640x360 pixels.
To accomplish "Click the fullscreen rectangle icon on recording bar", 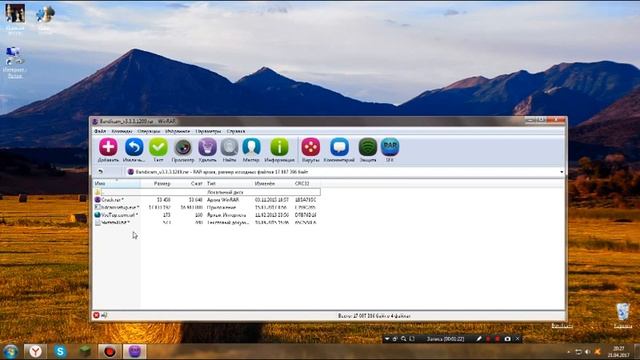I will (412, 339).
